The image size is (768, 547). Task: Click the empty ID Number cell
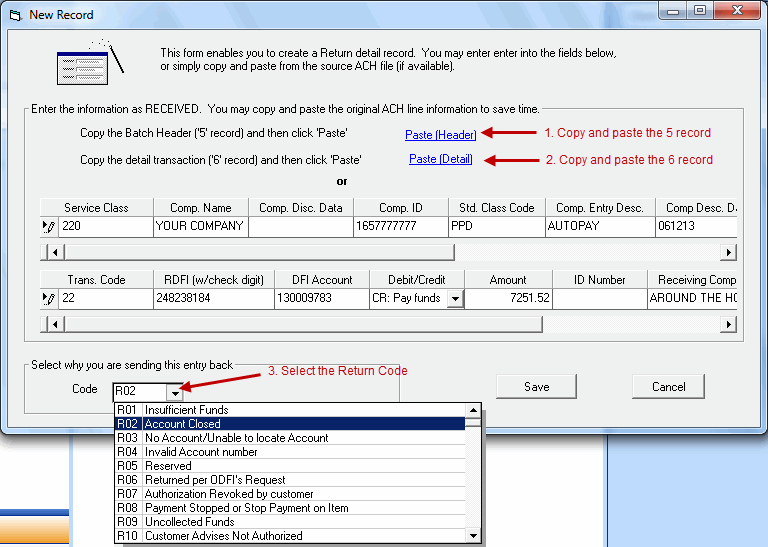(600, 299)
